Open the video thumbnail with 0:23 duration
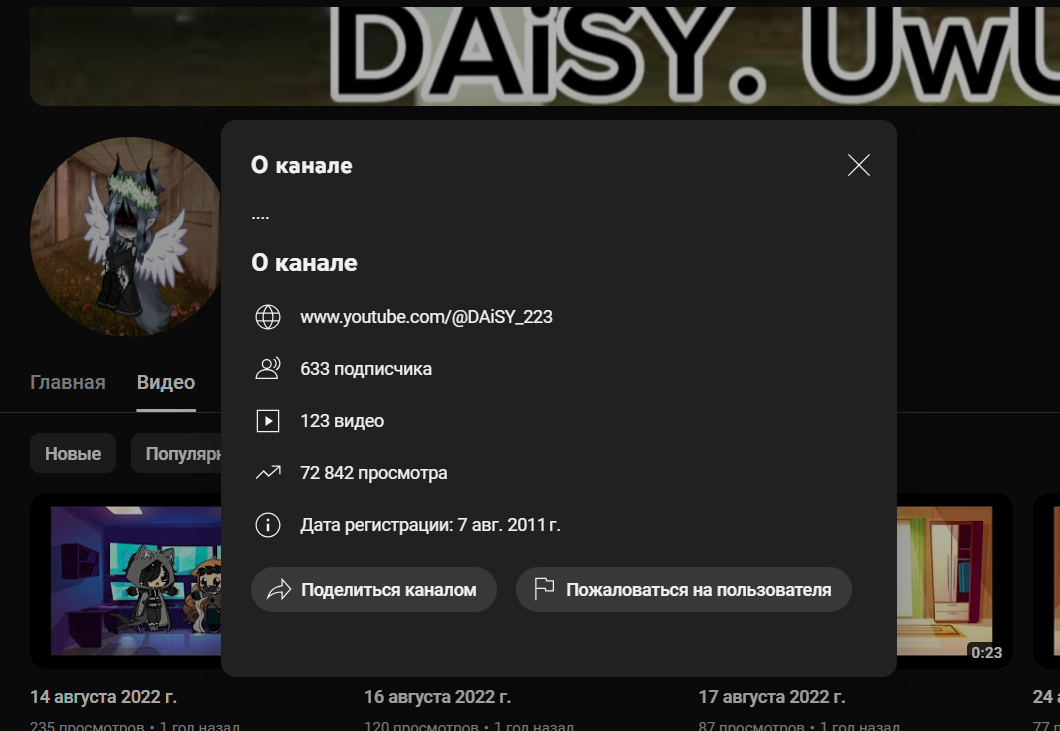1060x731 pixels. (955, 580)
